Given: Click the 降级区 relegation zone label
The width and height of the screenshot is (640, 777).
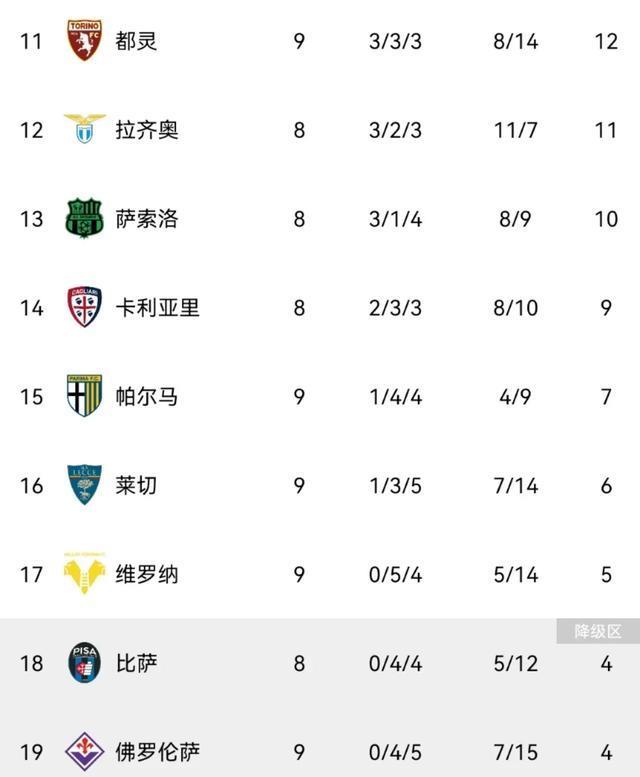Looking at the screenshot, I should click(x=597, y=631).
